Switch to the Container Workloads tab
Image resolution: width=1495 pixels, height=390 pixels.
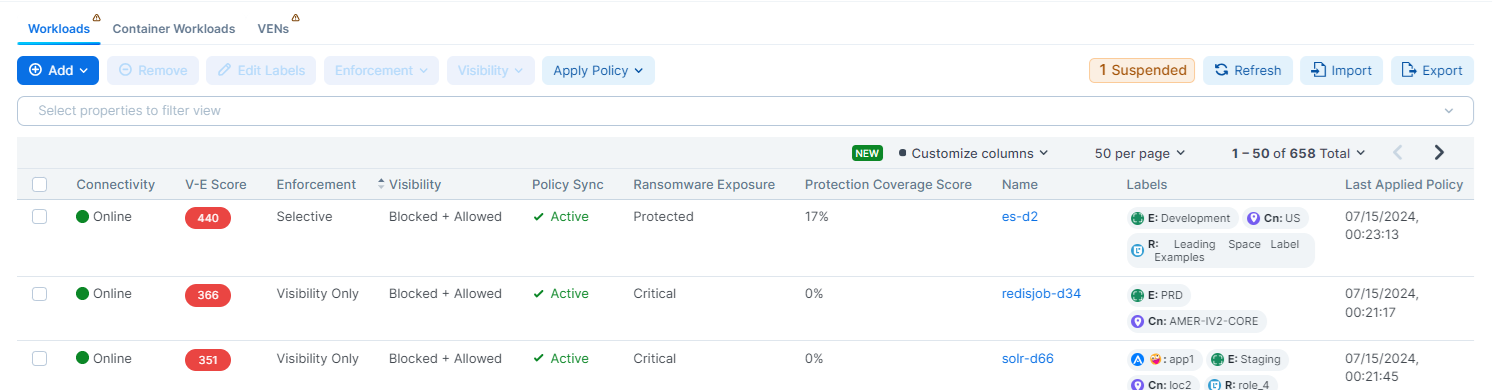(x=174, y=29)
